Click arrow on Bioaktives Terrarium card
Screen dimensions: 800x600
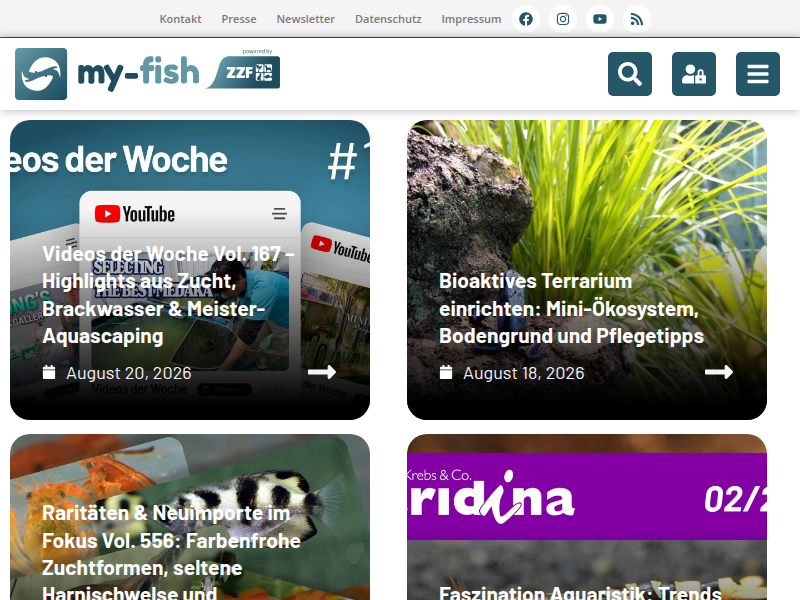[x=719, y=372]
